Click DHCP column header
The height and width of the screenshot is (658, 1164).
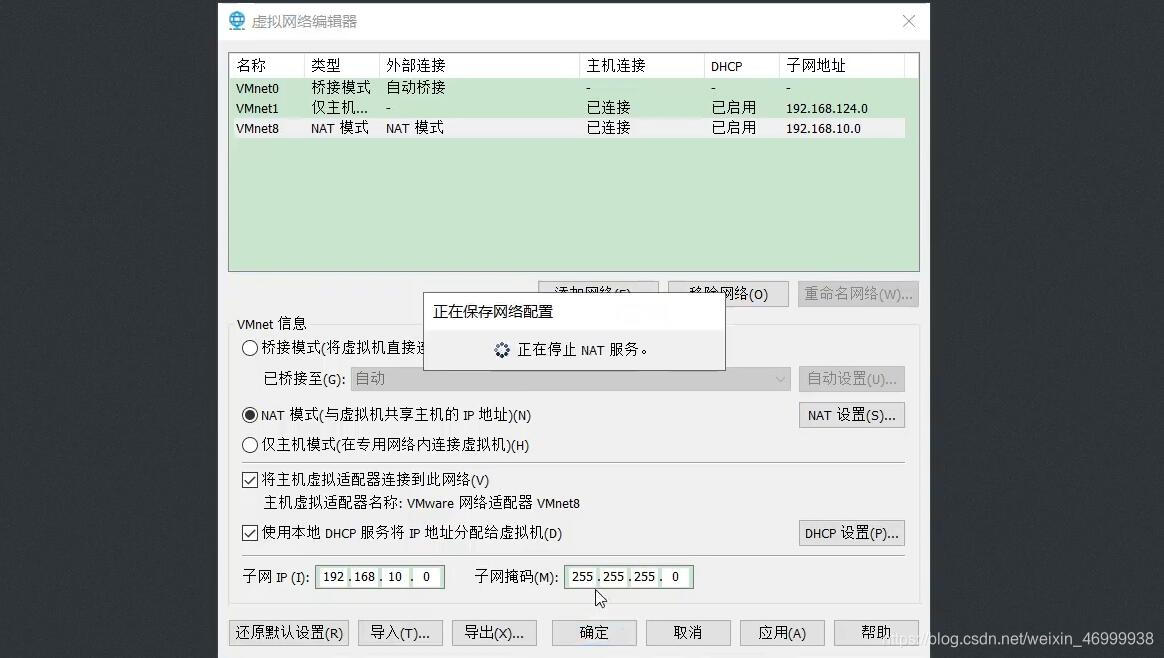click(741, 65)
